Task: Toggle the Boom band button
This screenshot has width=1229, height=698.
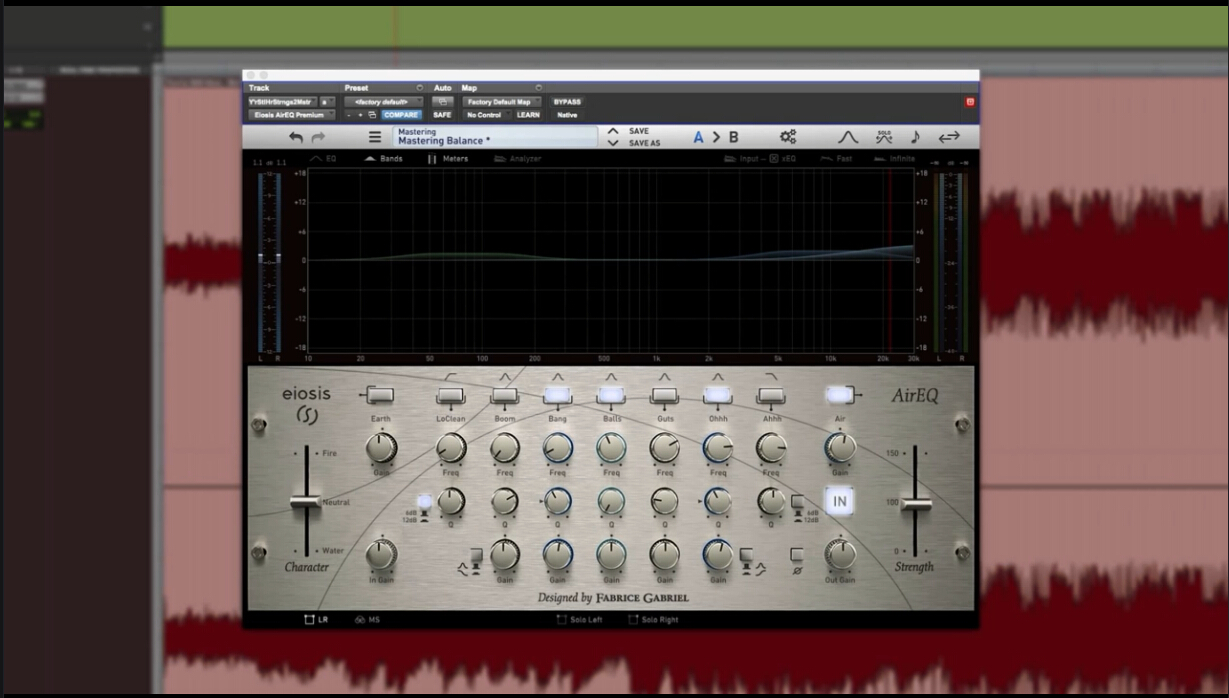Action: coord(504,395)
